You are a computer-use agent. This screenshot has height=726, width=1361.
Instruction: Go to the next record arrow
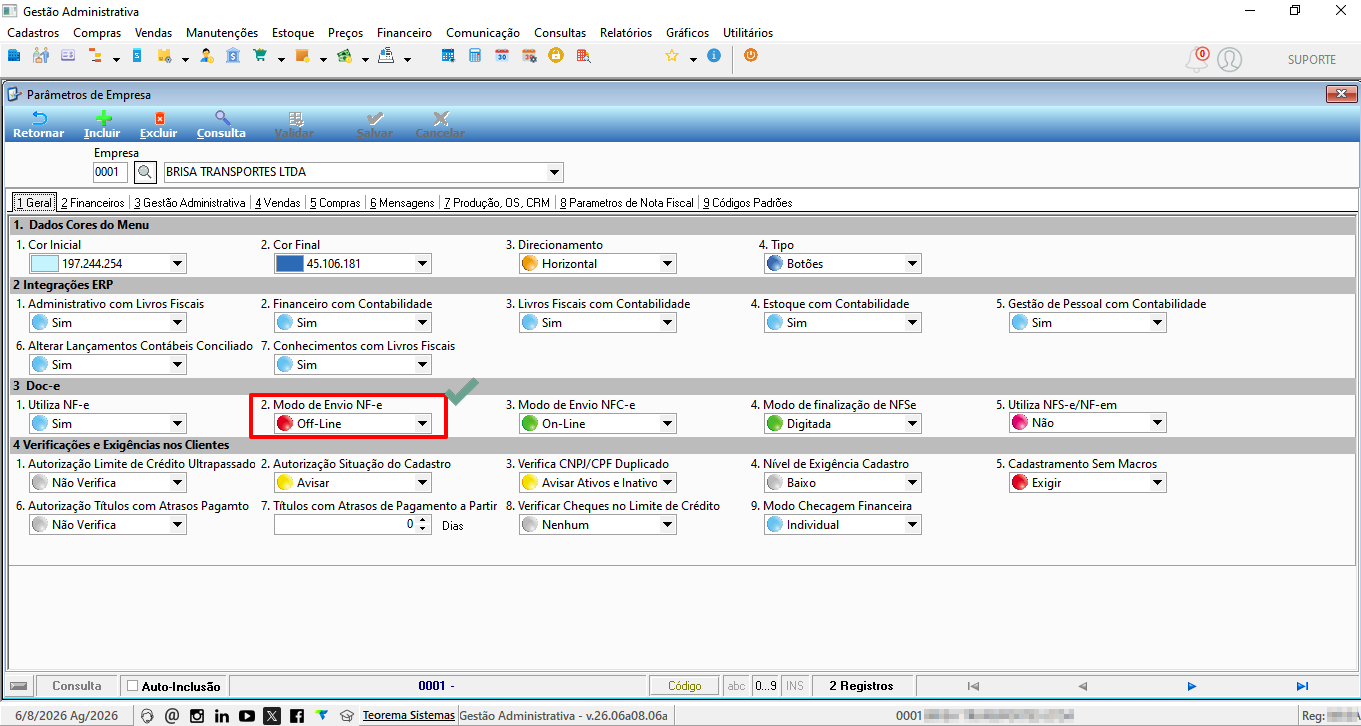pyautogui.click(x=1192, y=686)
